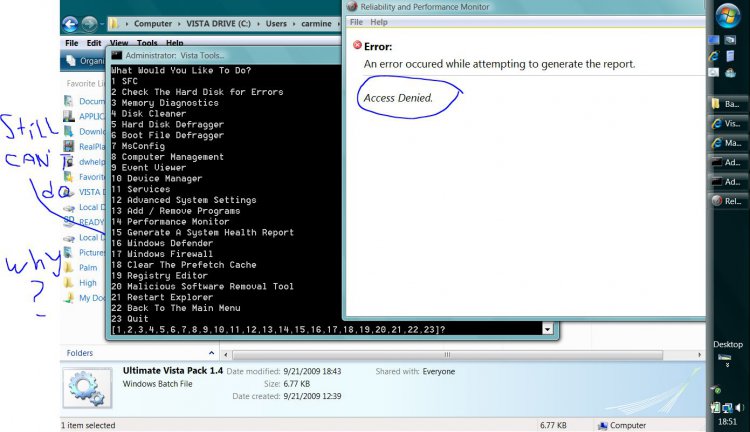Expand the arrow after Computer in address bar
Viewport: 750px width, 432px height.
pyautogui.click(x=179, y=23)
